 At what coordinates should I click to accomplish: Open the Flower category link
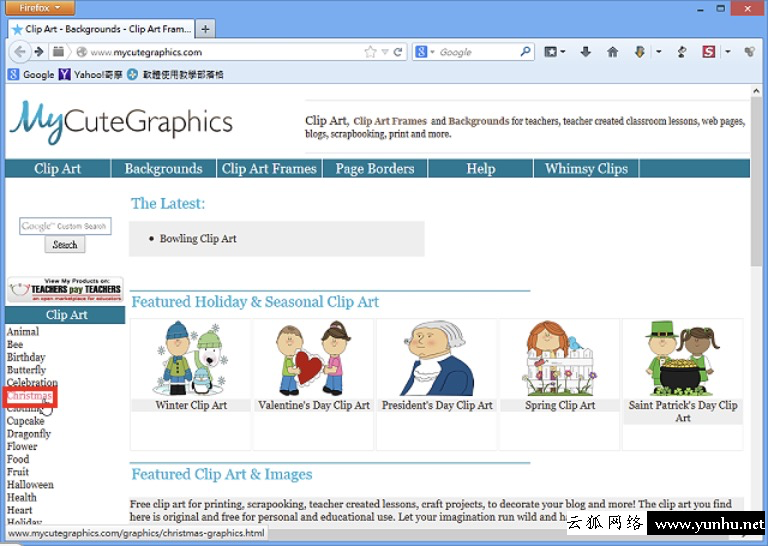point(22,446)
